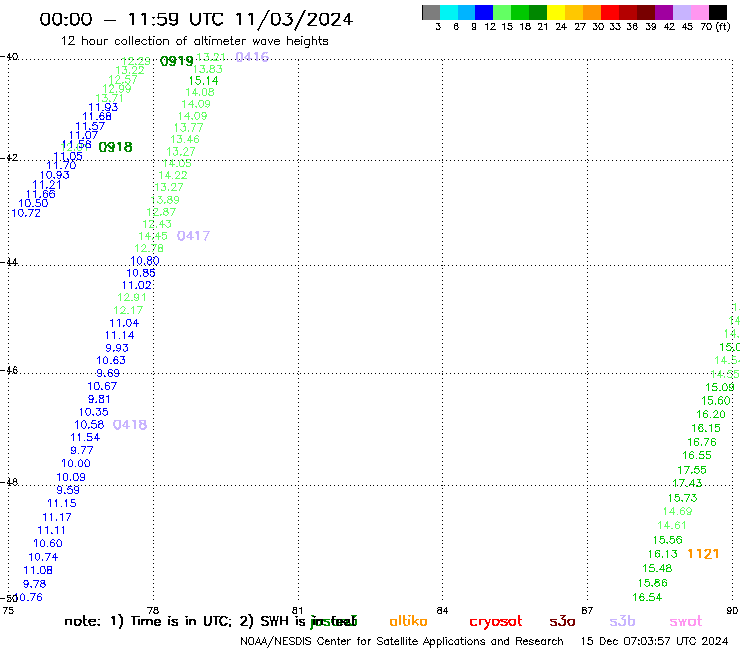Click the '15 Dec 07:03:57 UTC 2024' timestamp

654,642
